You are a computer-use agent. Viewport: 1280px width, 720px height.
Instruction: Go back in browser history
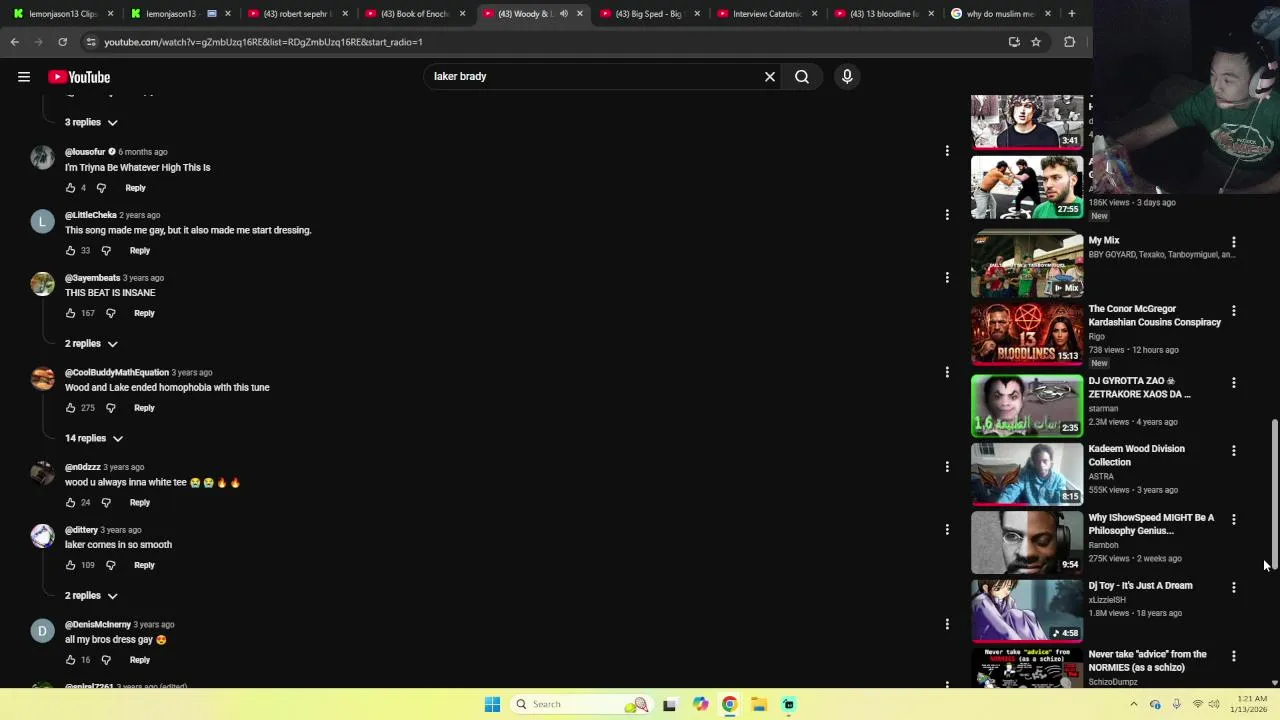click(14, 42)
